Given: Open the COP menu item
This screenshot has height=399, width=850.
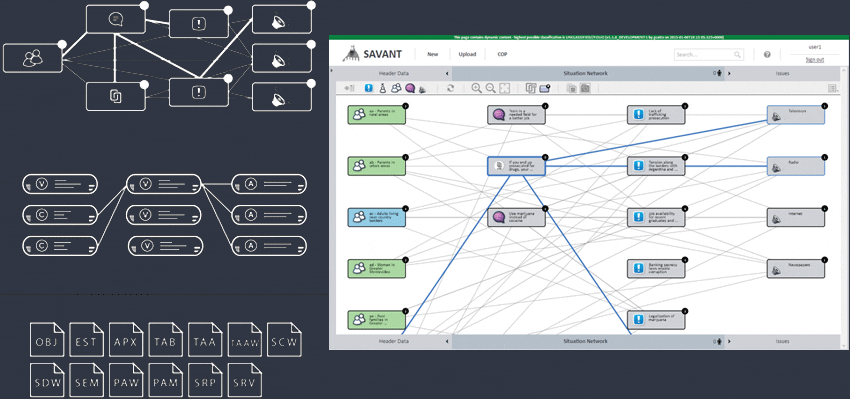Looking at the screenshot, I should (x=503, y=54).
